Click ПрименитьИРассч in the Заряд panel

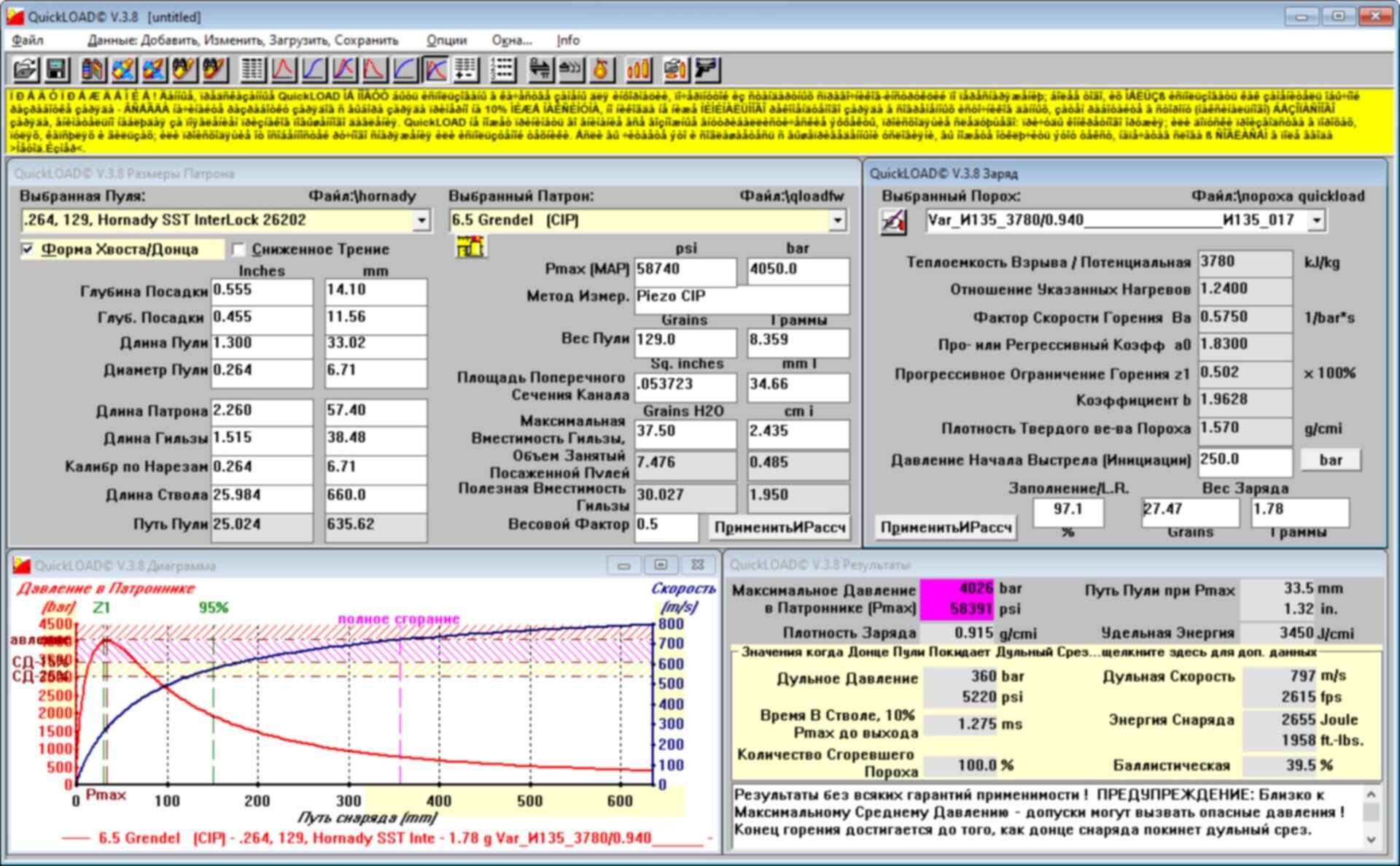946,527
